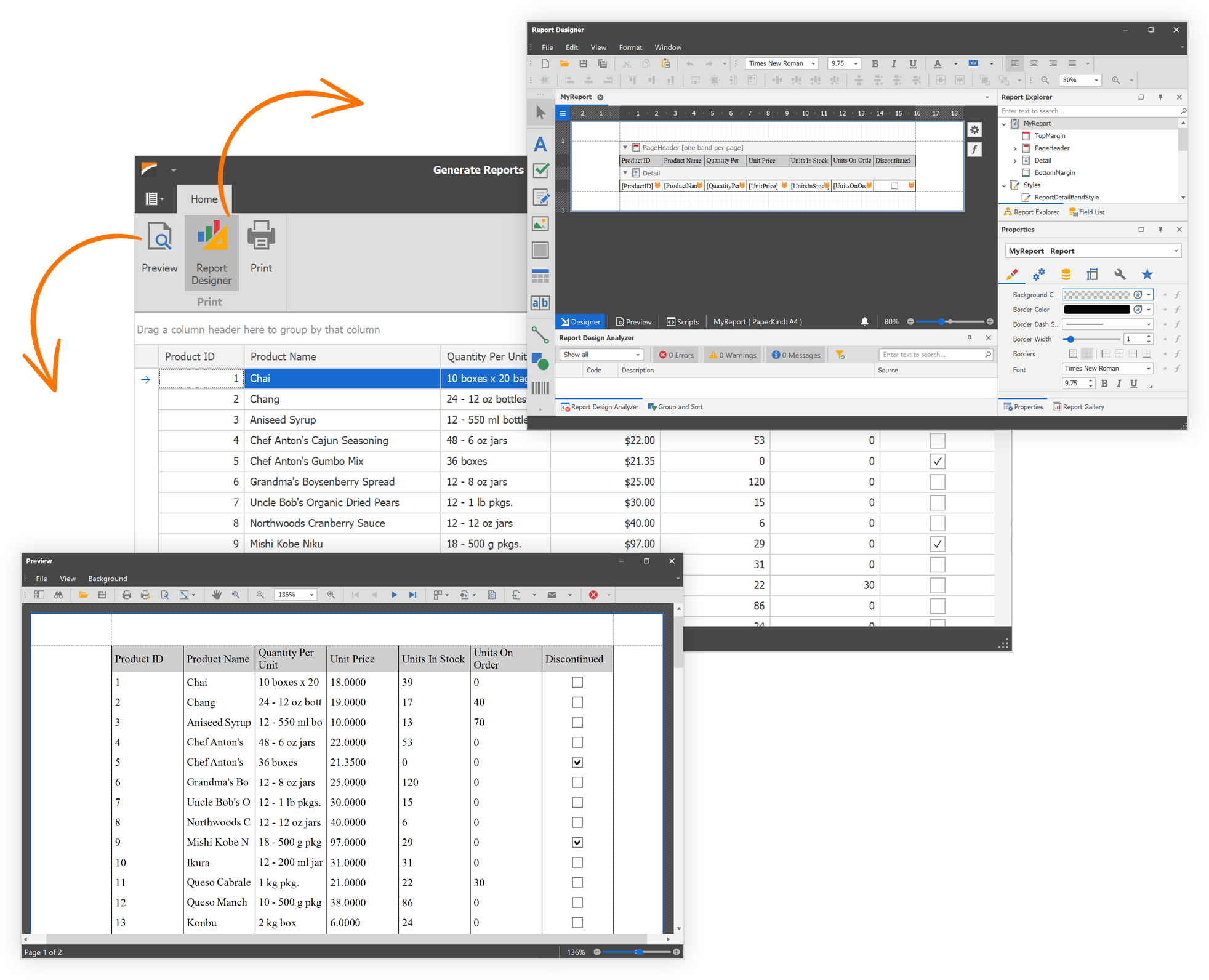Go to next page in Preview
This screenshot has width=1209, height=980.
pos(394,595)
